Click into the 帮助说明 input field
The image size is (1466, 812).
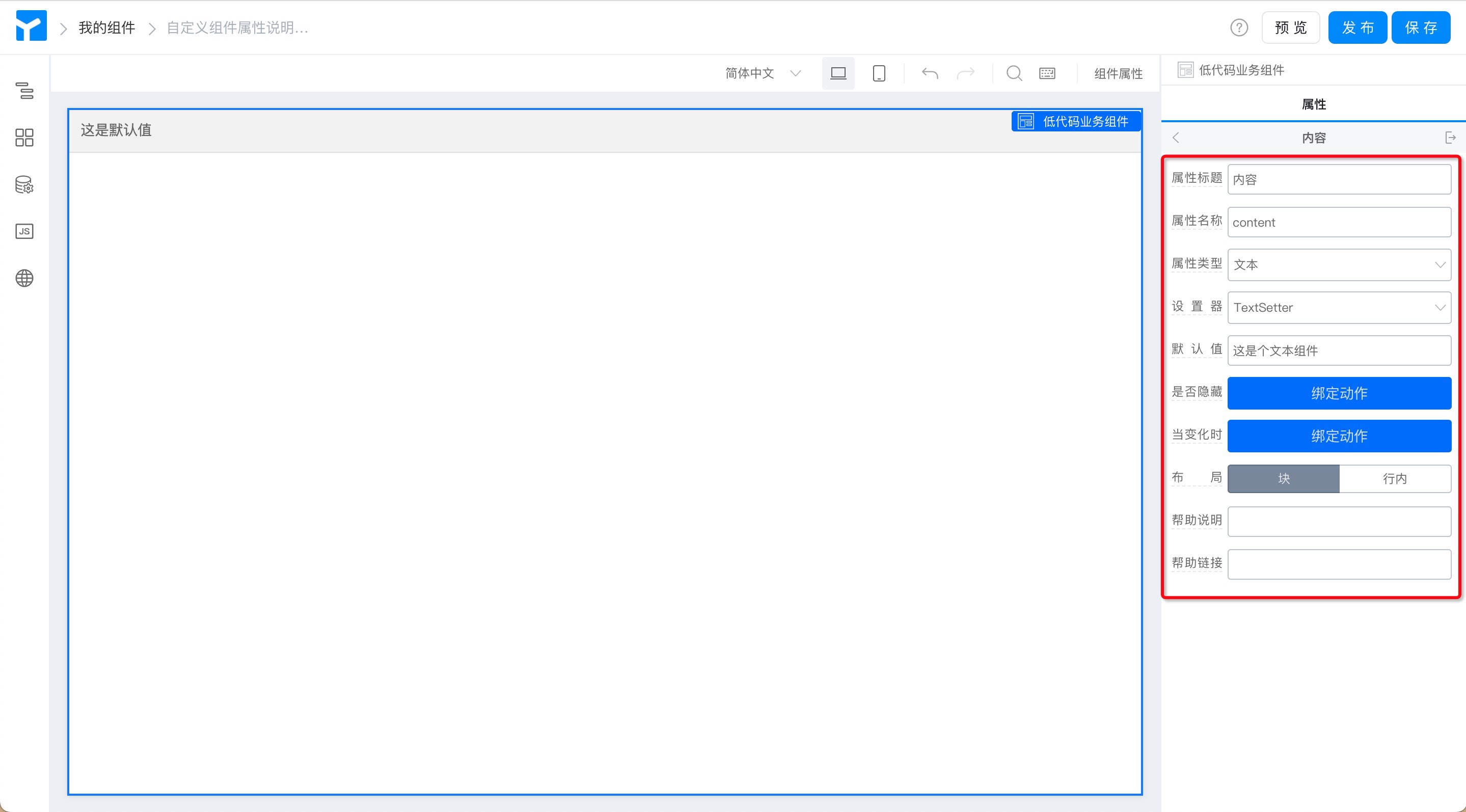click(1339, 521)
